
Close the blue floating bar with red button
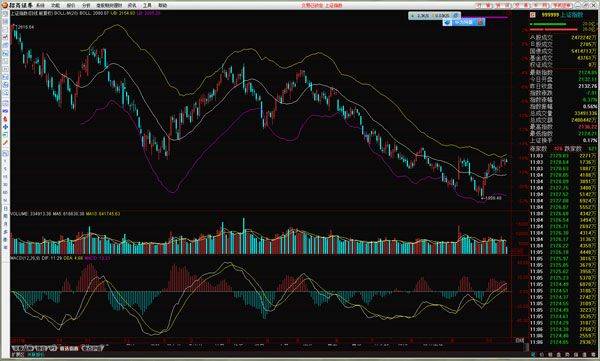tap(480, 22)
